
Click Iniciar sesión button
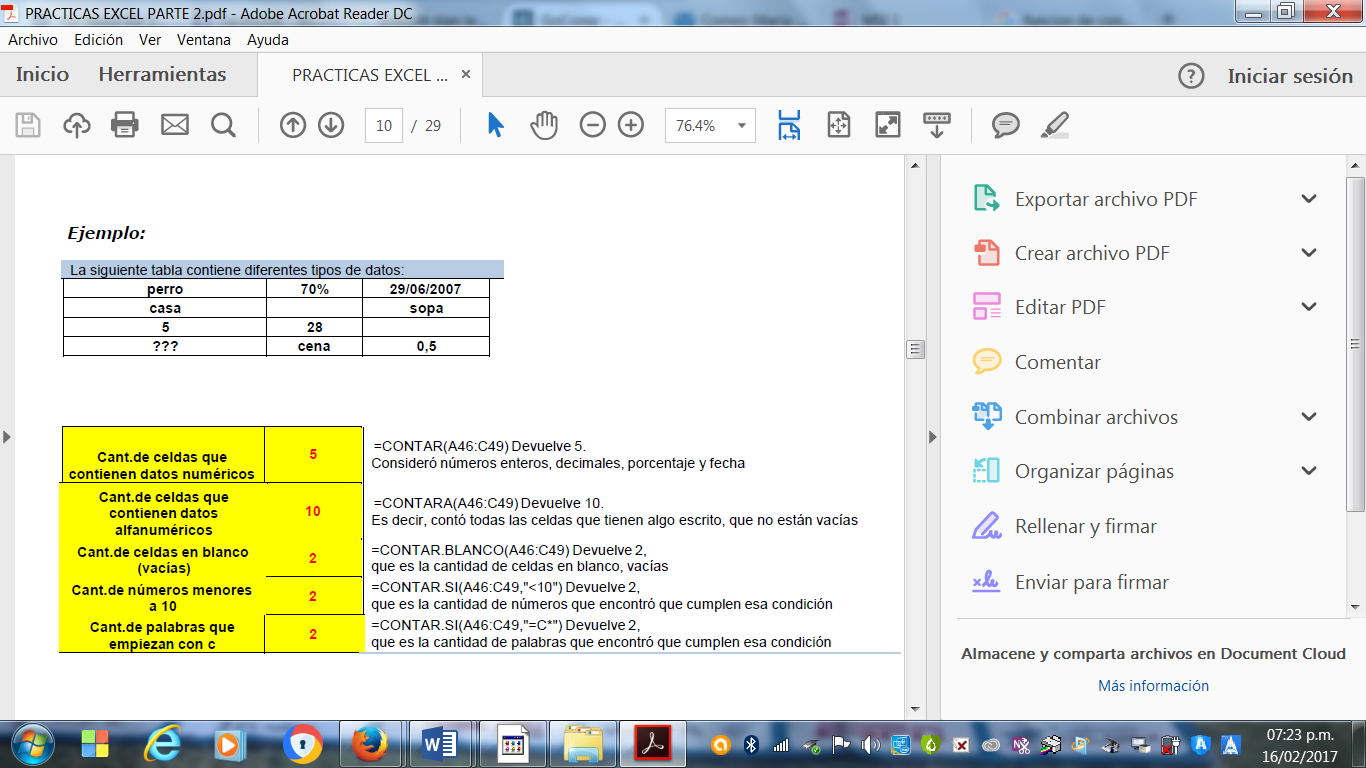tap(1290, 76)
